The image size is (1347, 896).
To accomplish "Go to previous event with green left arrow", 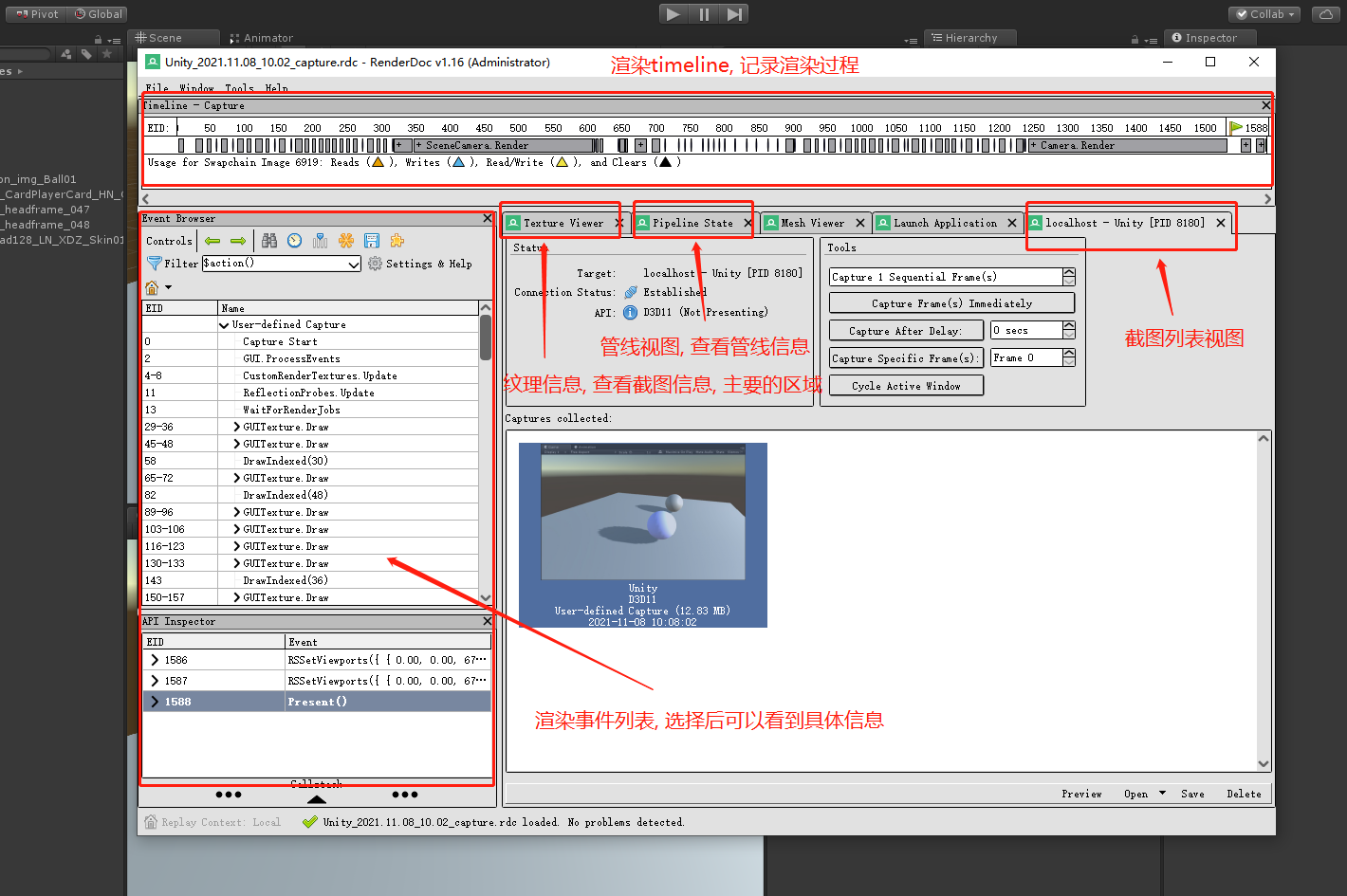I will pyautogui.click(x=212, y=241).
